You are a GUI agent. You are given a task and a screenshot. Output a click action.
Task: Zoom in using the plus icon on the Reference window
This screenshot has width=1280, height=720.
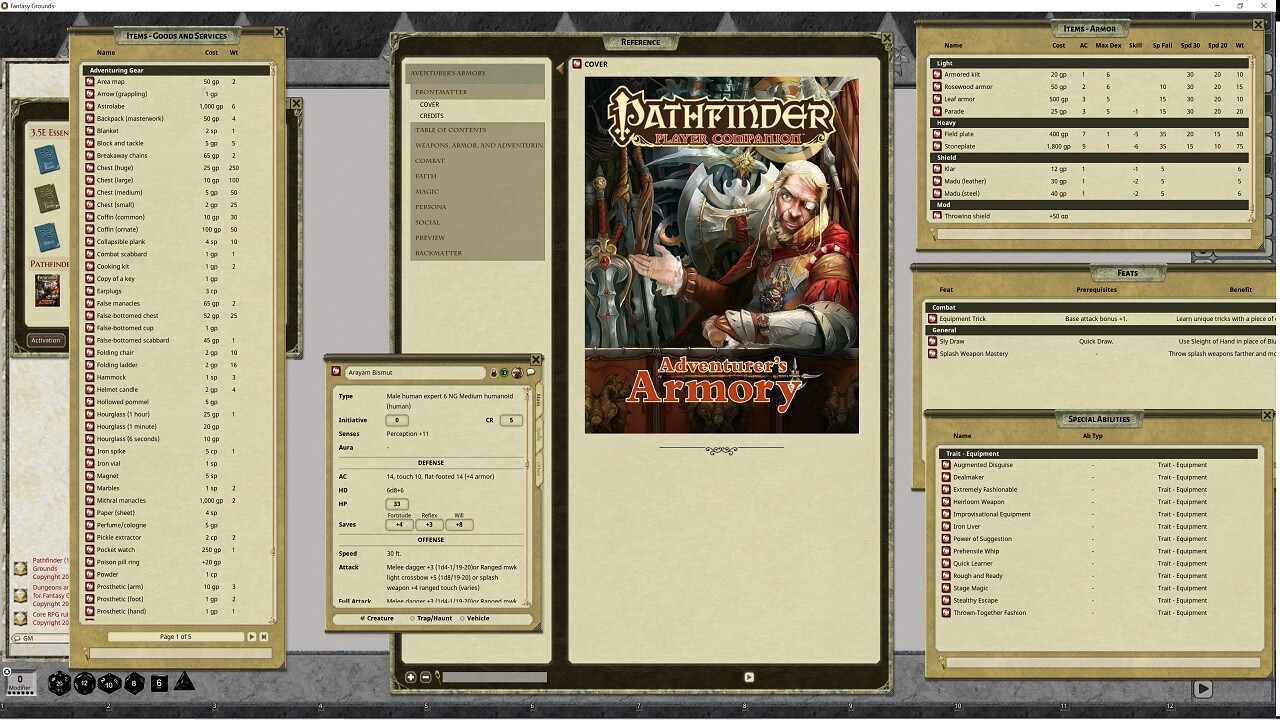[408, 676]
